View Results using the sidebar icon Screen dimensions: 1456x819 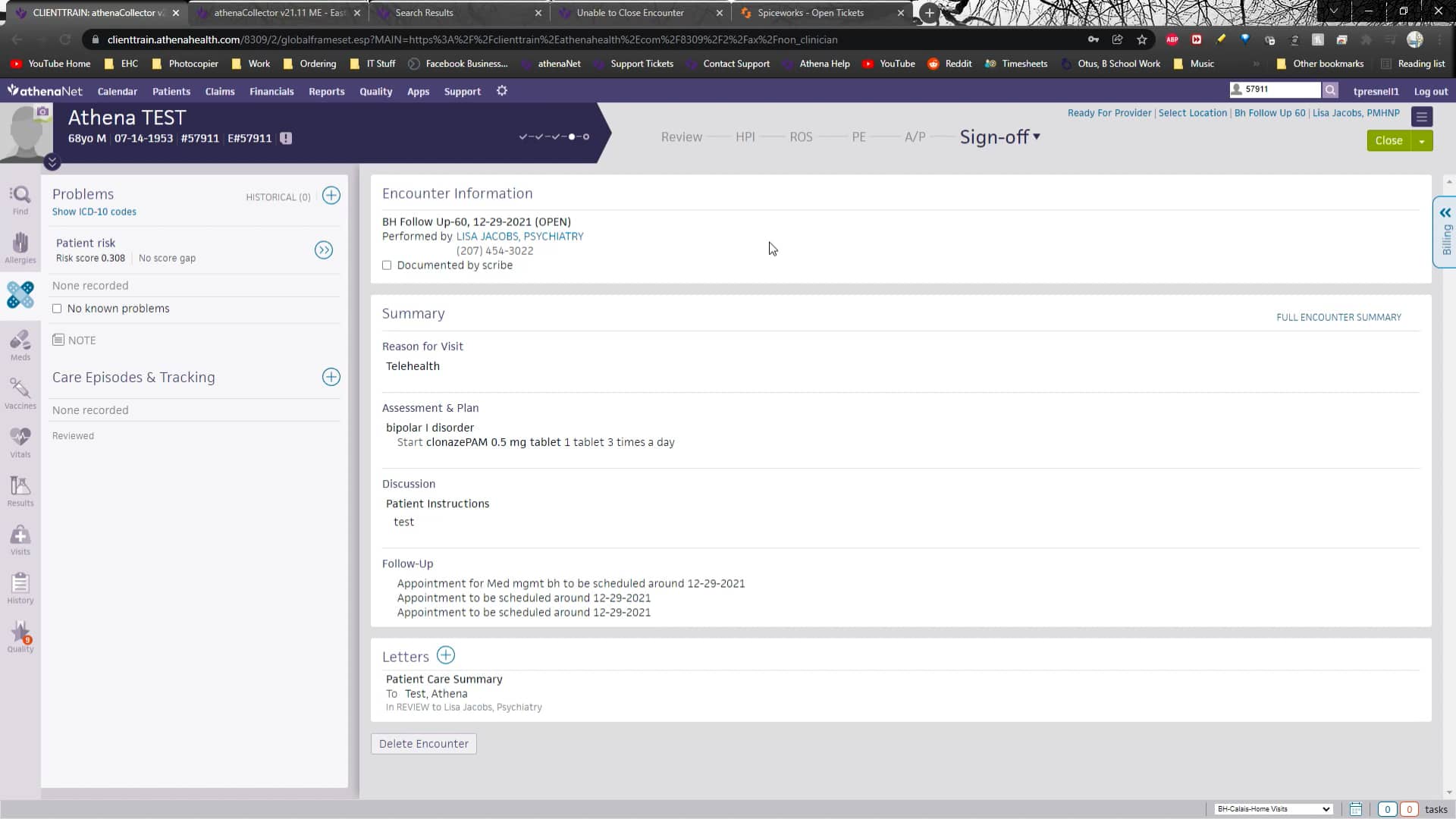point(20,490)
